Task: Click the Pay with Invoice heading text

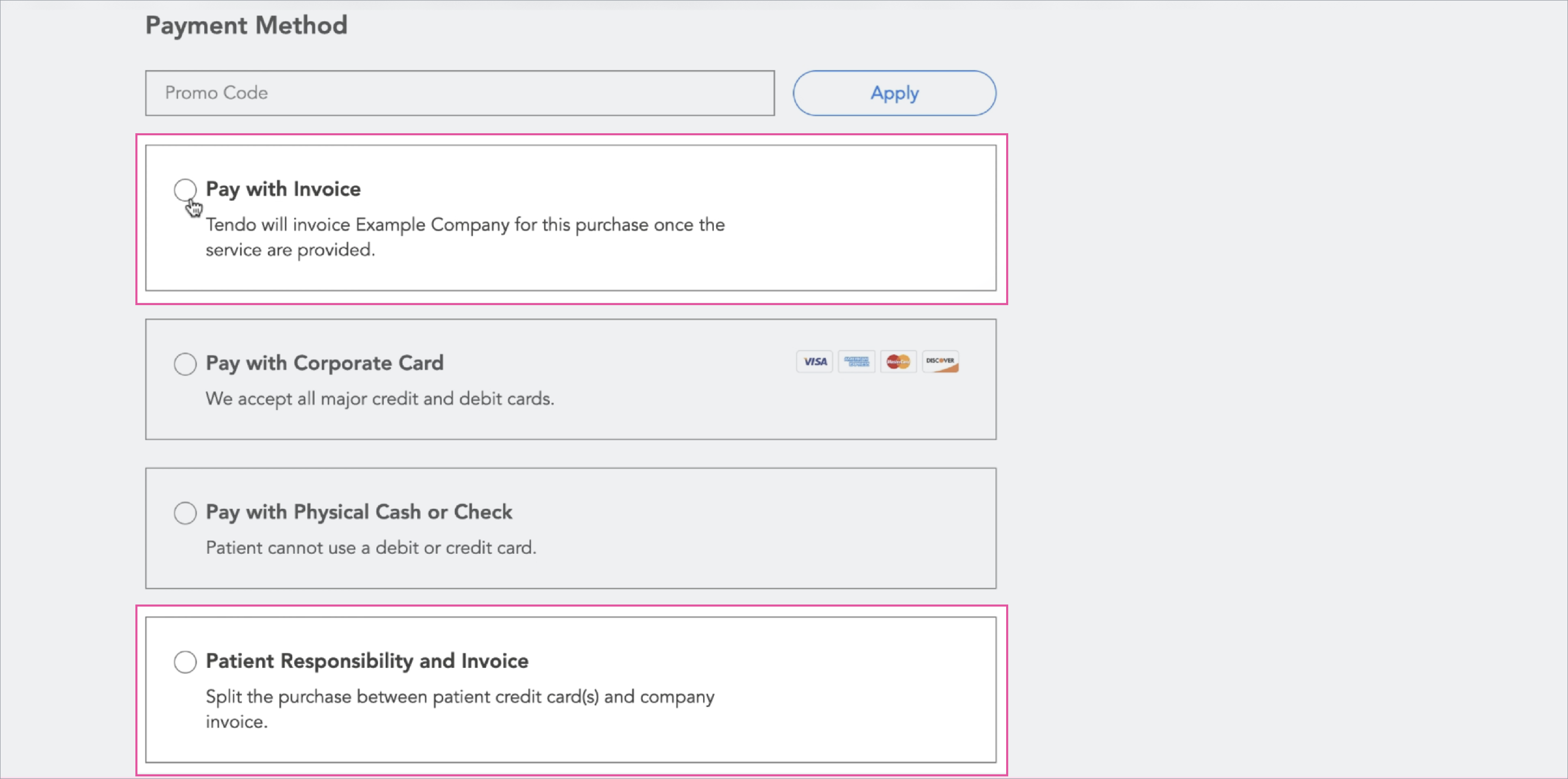Action: pos(283,189)
